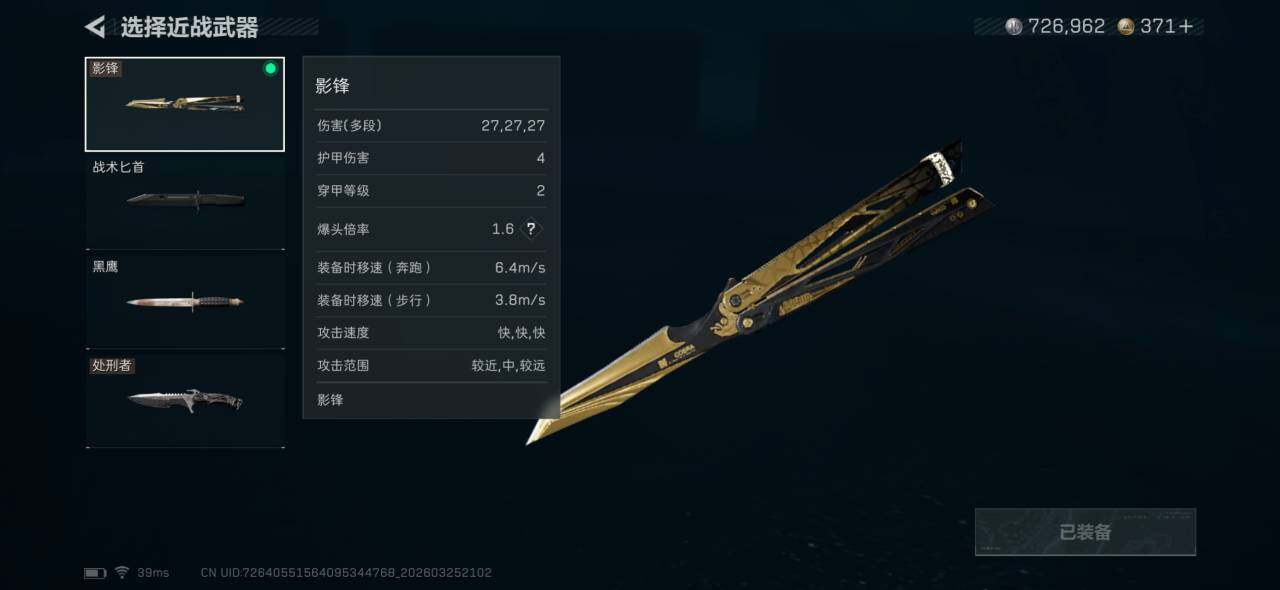The image size is (1280, 590).
Task: Click the 伤害(多段) damage stat row
Action: (x=431, y=126)
